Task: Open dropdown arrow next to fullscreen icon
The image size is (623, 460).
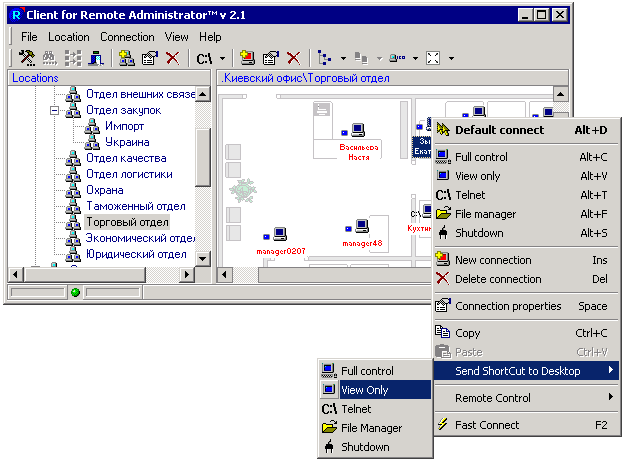Action: pyautogui.click(x=451, y=58)
